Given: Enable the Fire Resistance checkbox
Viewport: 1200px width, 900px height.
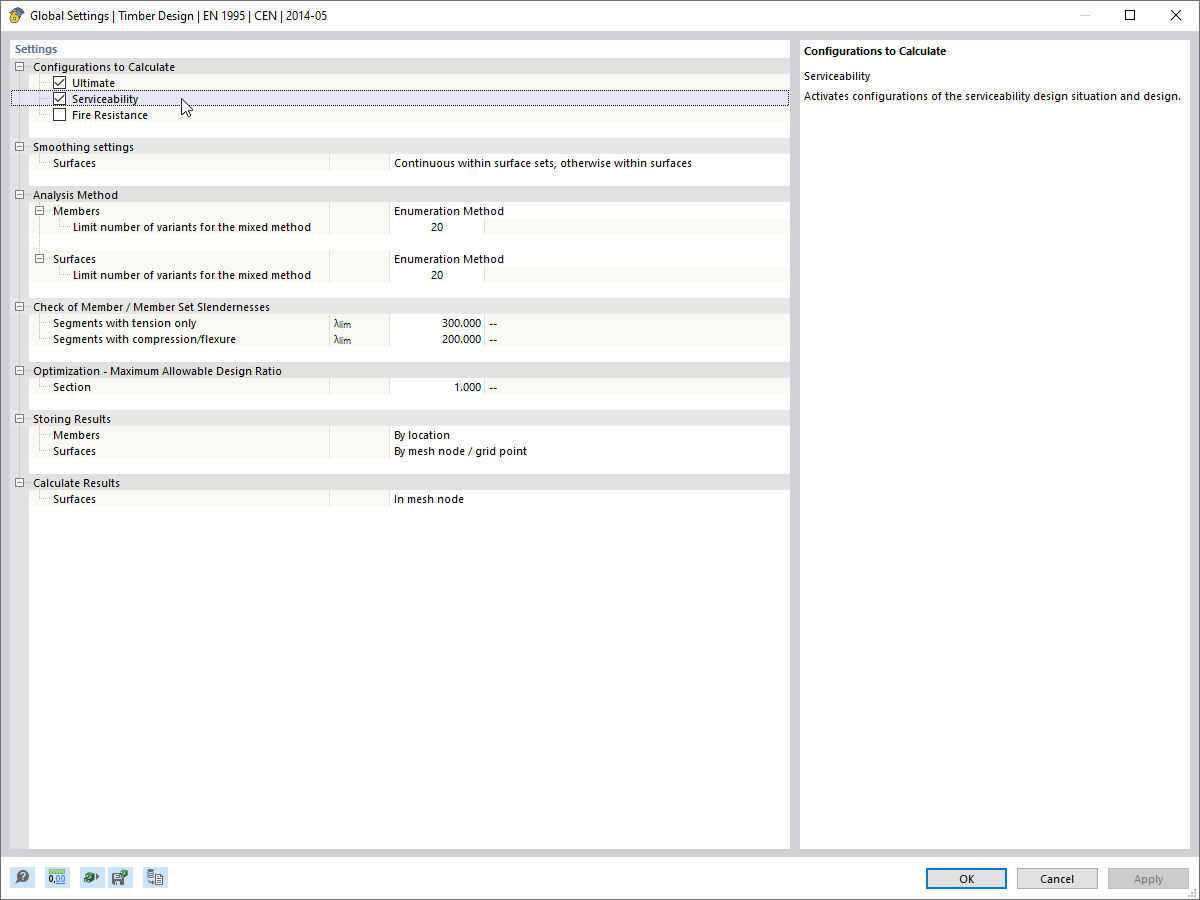Looking at the screenshot, I should [x=60, y=115].
